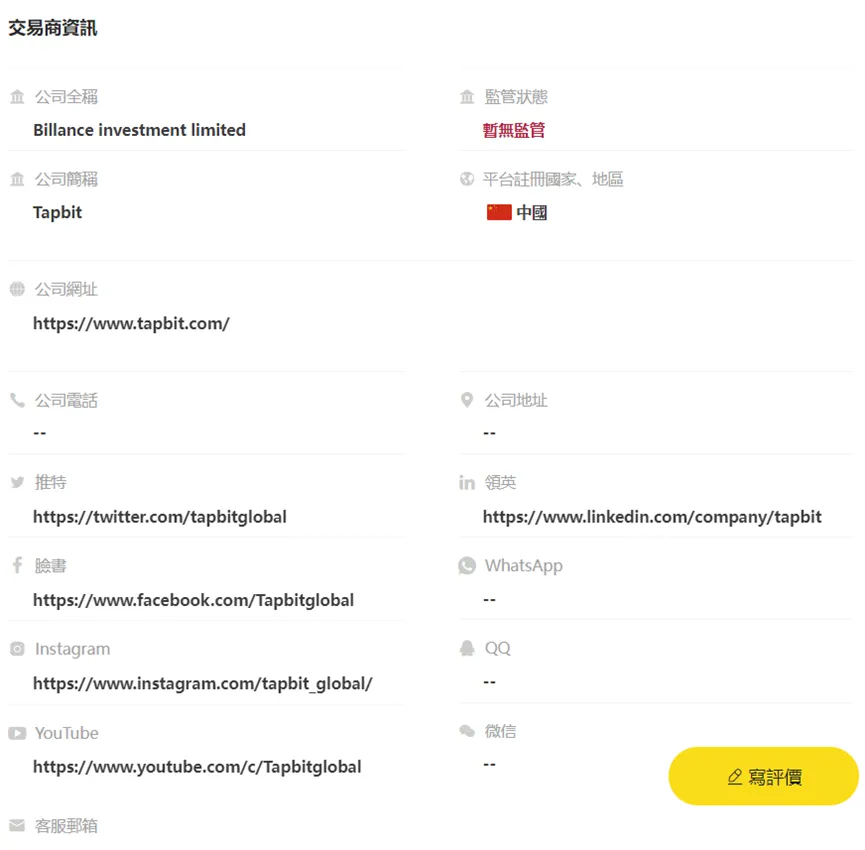Click the empty -- value under 微信
Viewport: 865px width, 850px height.
point(489,765)
